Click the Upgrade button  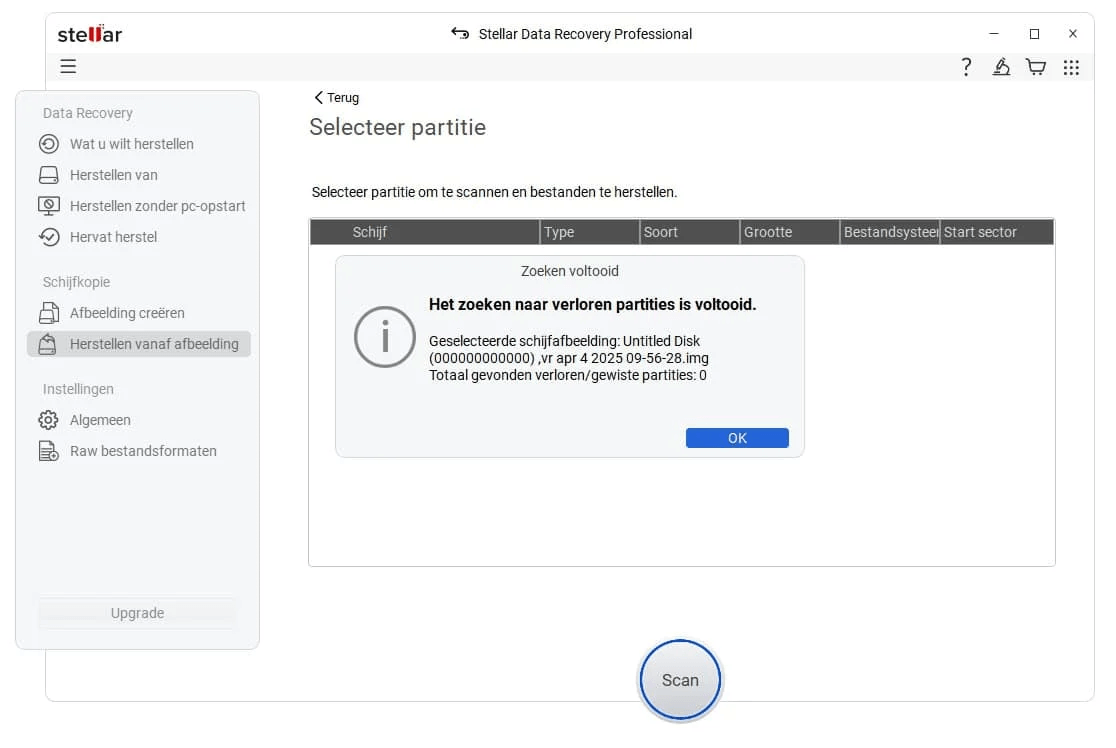coord(137,613)
